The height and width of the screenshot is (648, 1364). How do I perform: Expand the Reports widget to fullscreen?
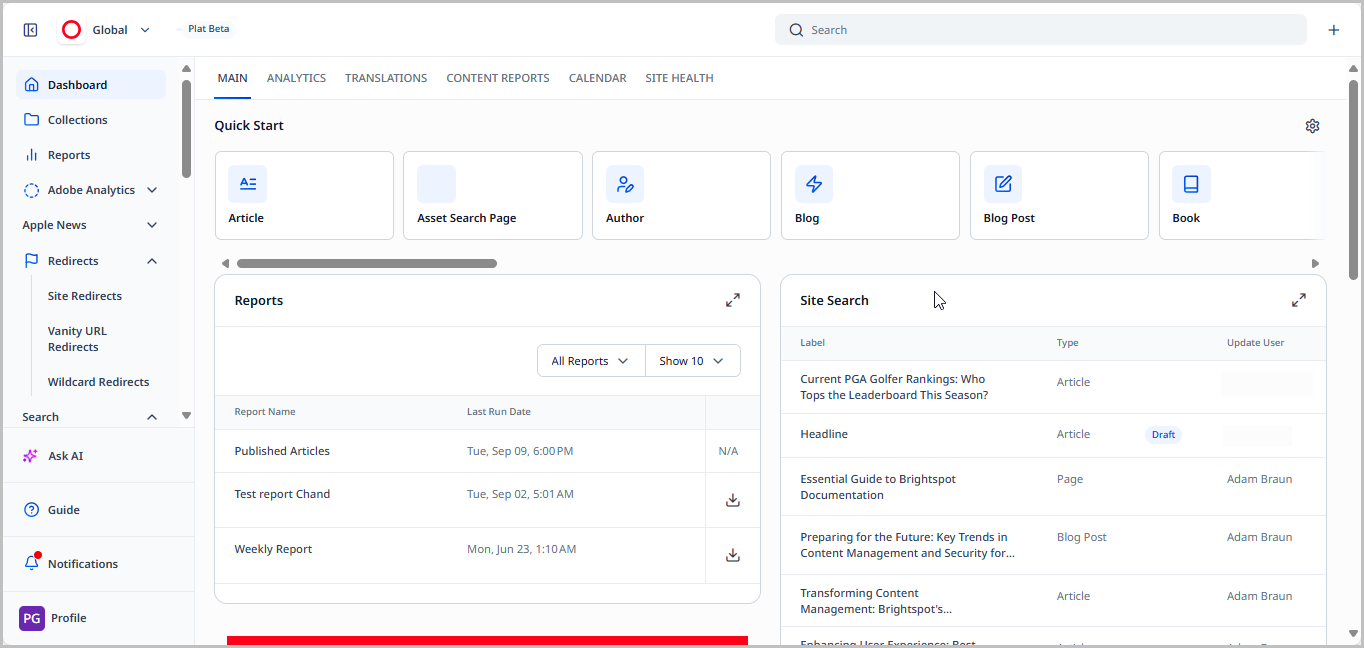coord(732,300)
